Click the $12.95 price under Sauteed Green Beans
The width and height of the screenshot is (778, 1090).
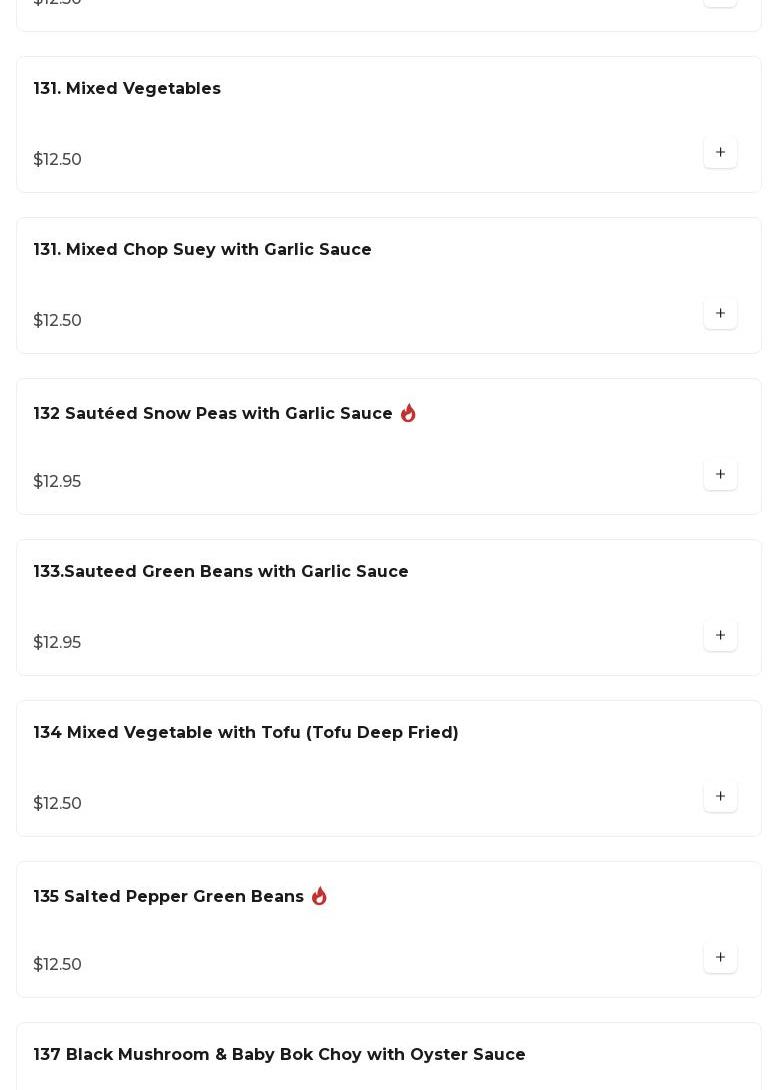[x=57, y=643]
